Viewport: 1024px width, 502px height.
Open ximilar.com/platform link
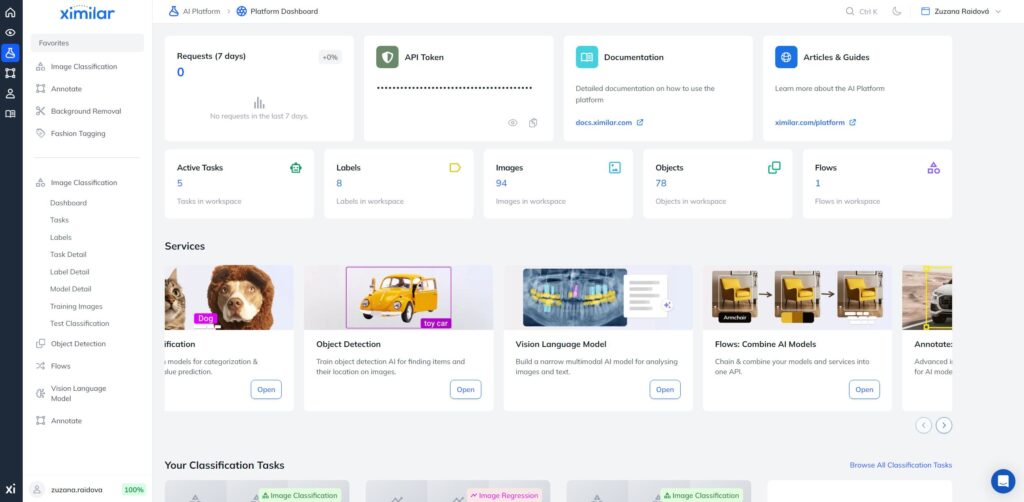[815, 122]
